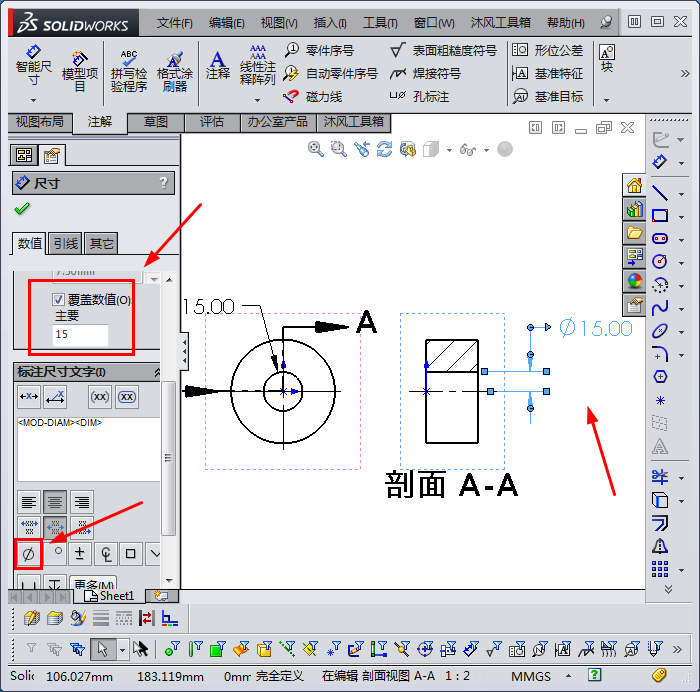The height and width of the screenshot is (692, 700).
Task: Insert diameter symbol into dimension text
Action: click(28, 553)
